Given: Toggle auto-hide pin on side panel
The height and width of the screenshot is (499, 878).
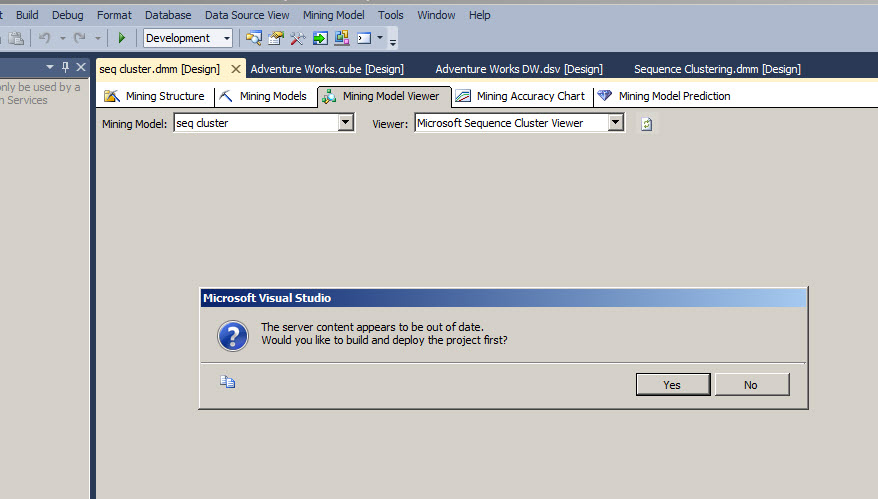Looking at the screenshot, I should click(x=65, y=67).
